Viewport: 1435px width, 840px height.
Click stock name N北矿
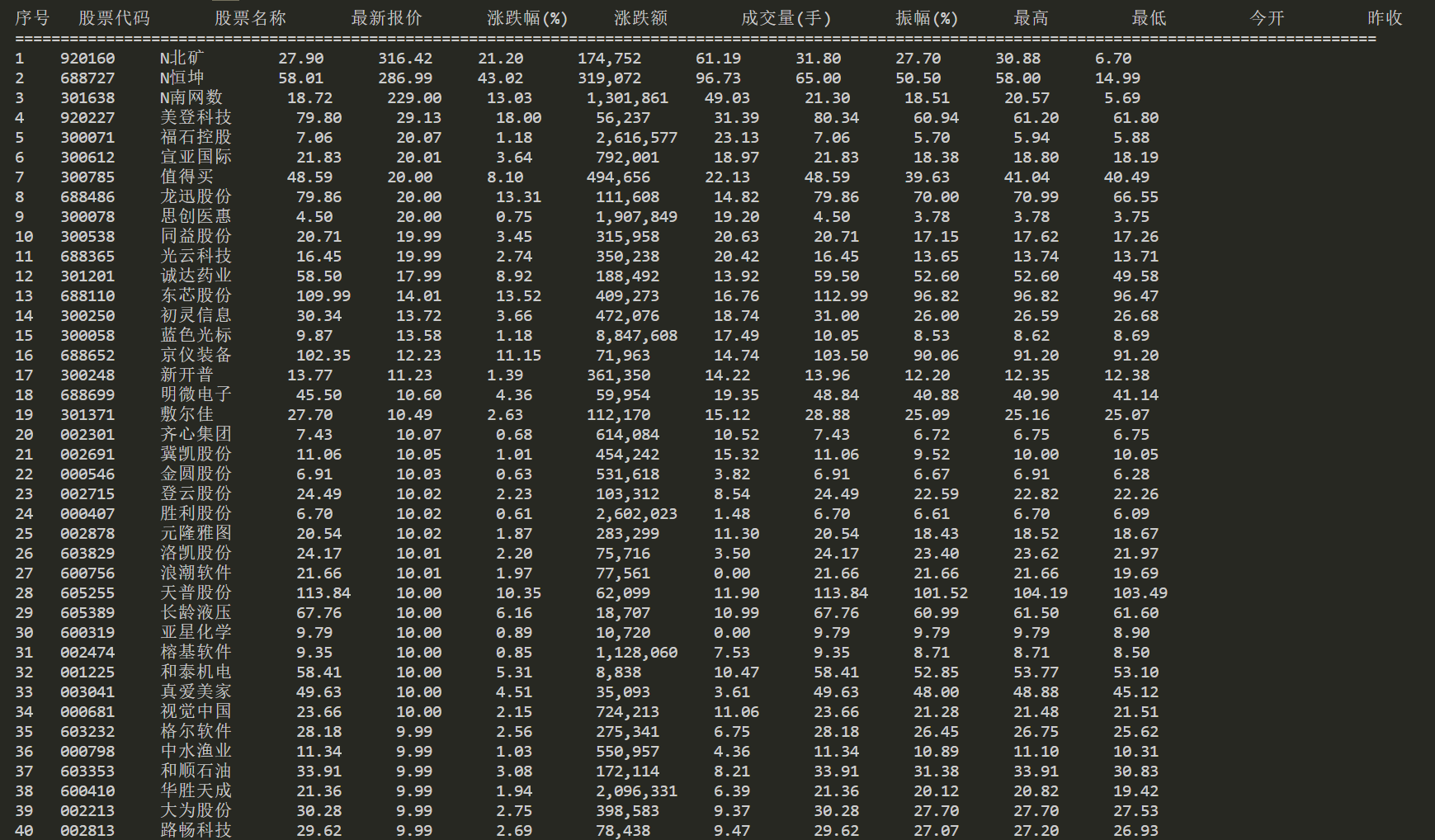[x=182, y=58]
